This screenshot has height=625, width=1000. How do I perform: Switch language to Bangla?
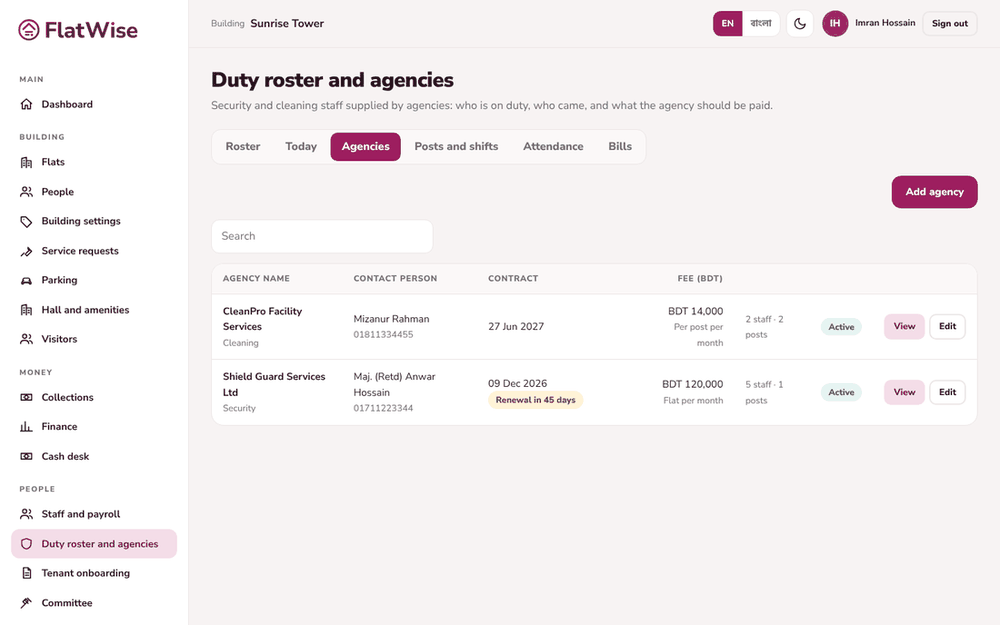[x=761, y=24]
